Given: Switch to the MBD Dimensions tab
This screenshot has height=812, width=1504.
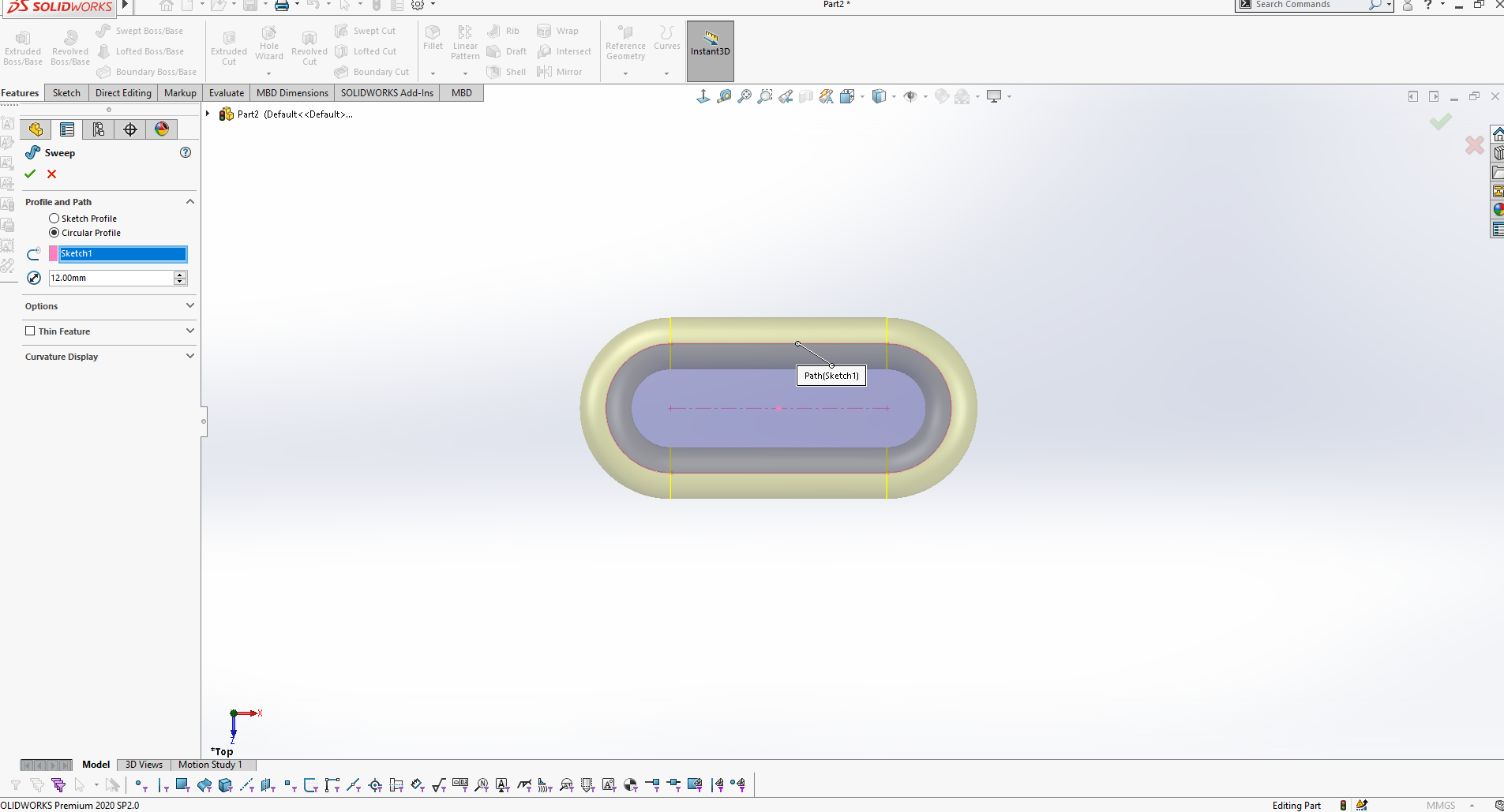Looking at the screenshot, I should 292,93.
